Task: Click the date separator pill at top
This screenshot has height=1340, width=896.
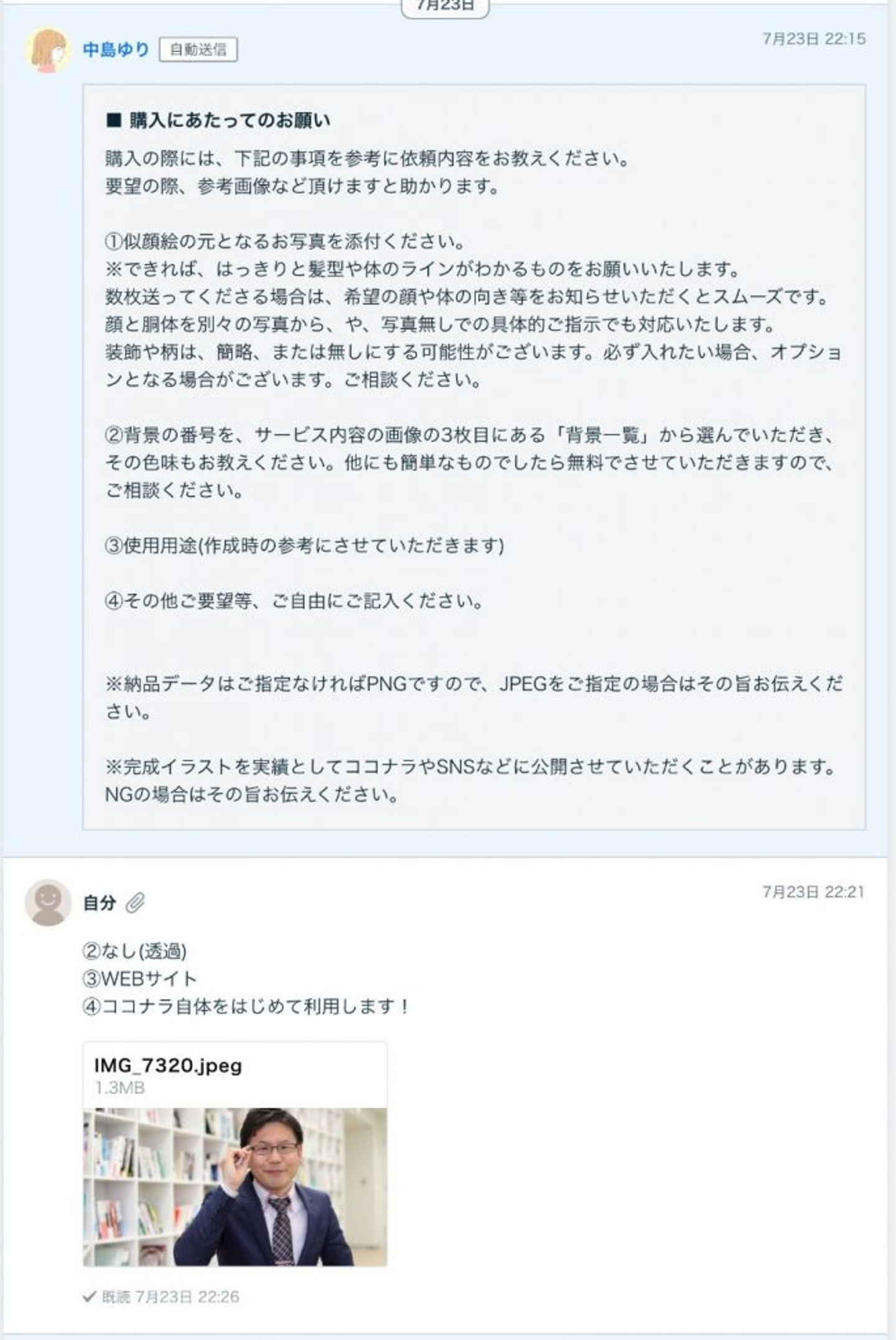Action: coord(445,6)
